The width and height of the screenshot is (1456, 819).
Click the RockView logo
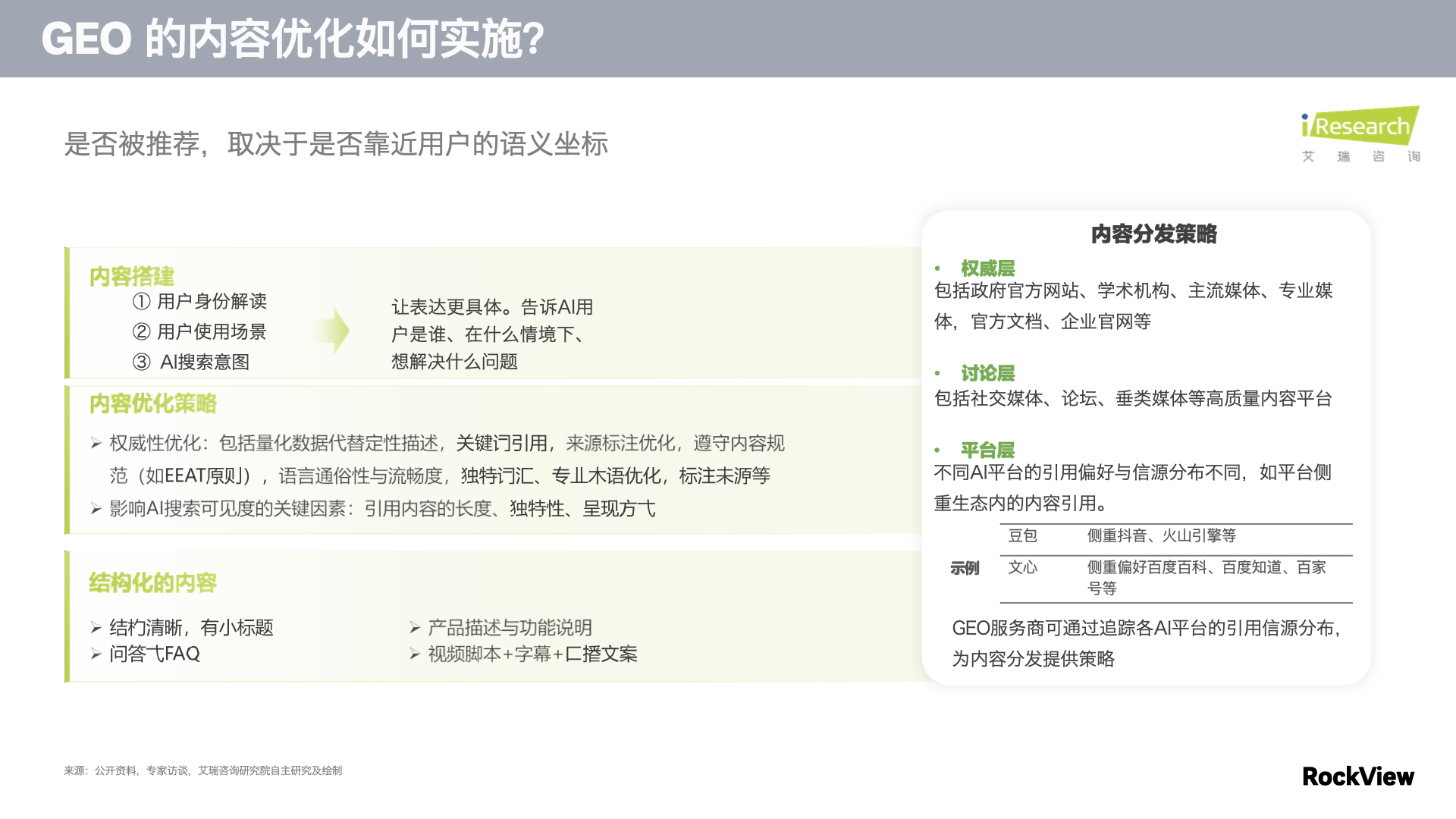[1358, 777]
